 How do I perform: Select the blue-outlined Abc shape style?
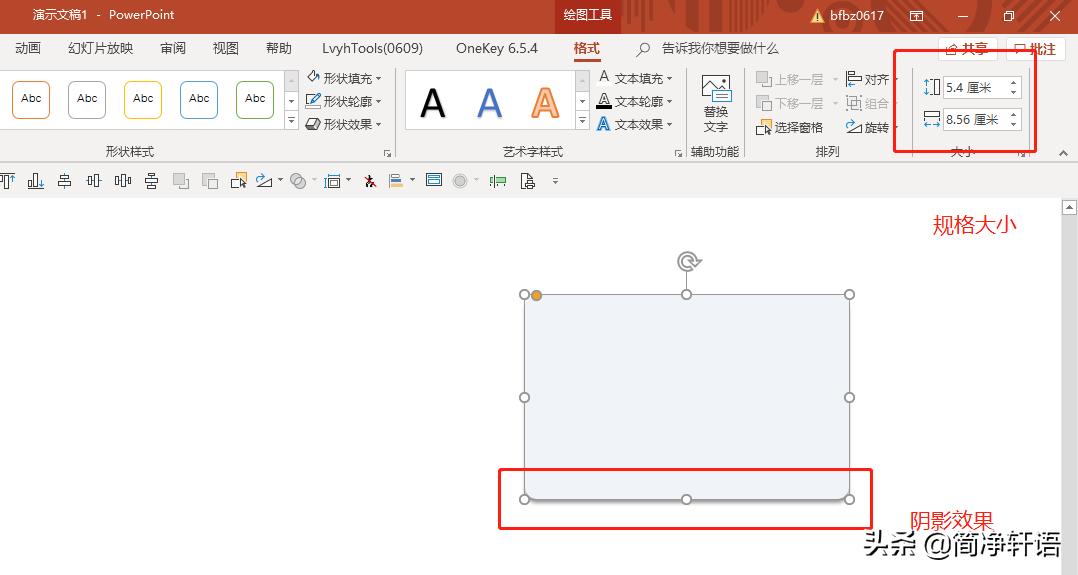click(x=199, y=99)
